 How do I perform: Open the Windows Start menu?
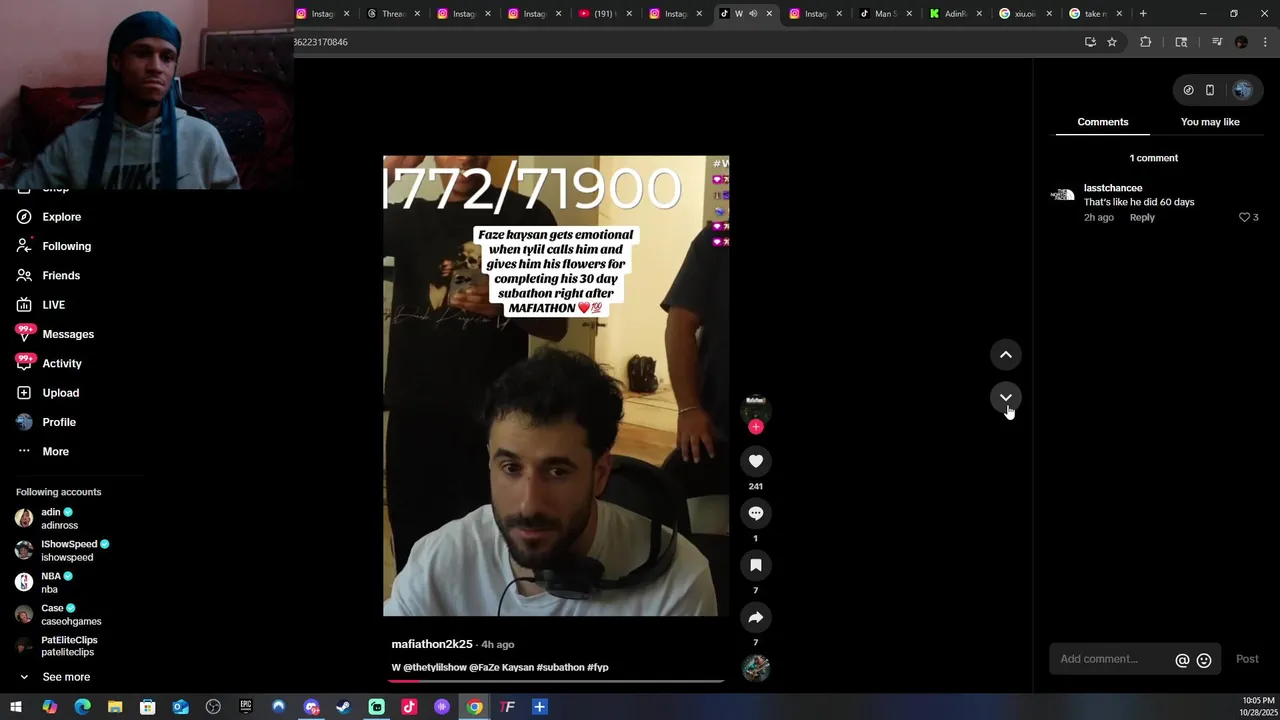16,707
